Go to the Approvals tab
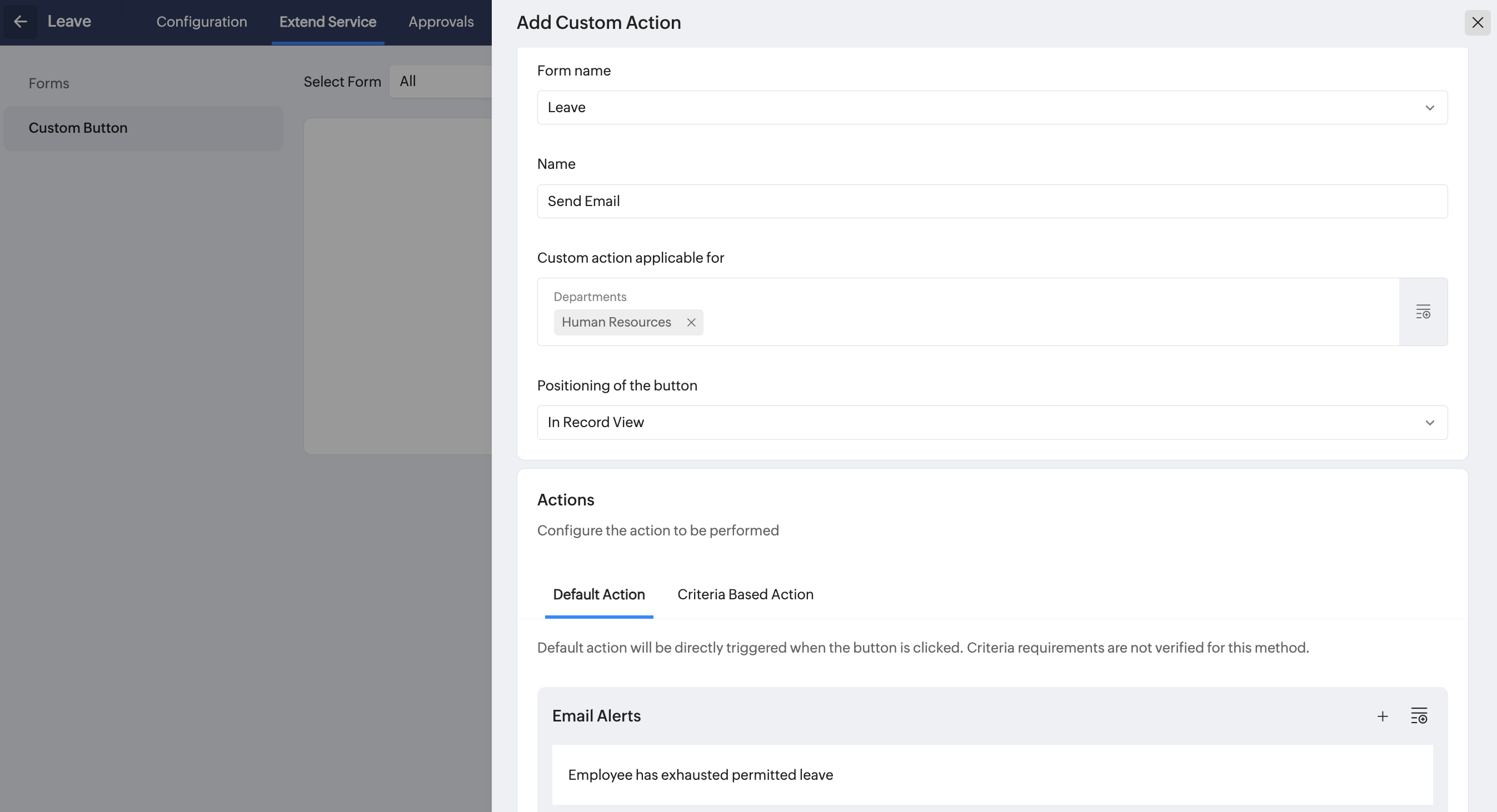The height and width of the screenshot is (812, 1497). (441, 22)
